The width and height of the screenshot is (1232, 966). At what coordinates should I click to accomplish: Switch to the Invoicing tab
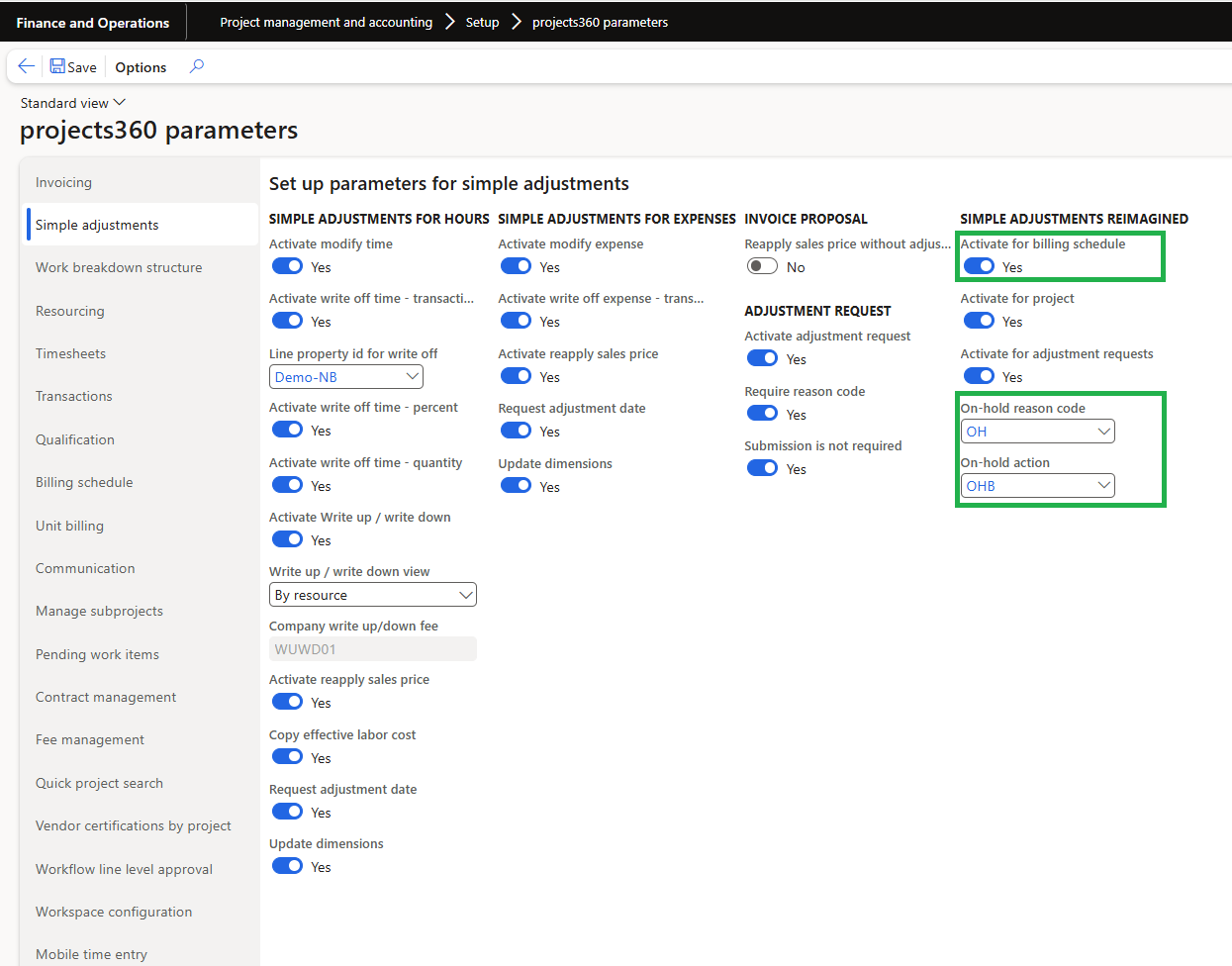click(63, 182)
